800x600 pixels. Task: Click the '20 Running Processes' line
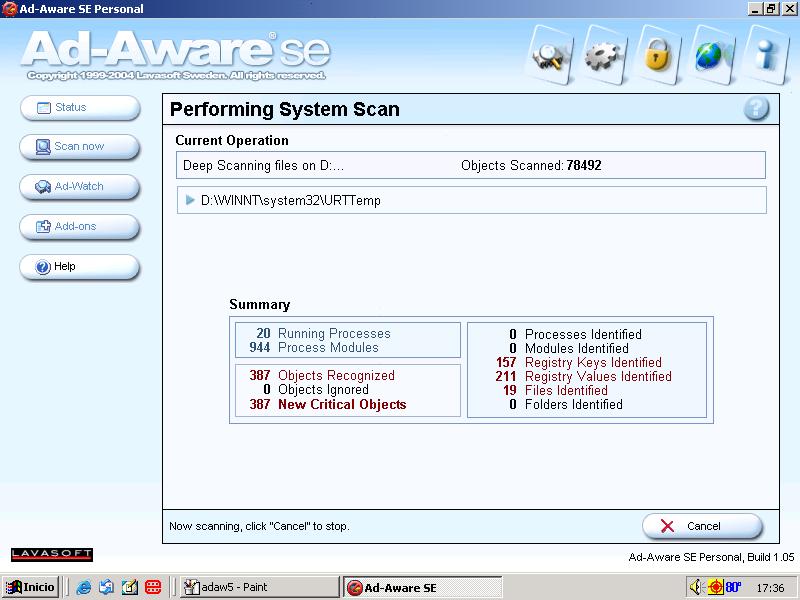[323, 333]
